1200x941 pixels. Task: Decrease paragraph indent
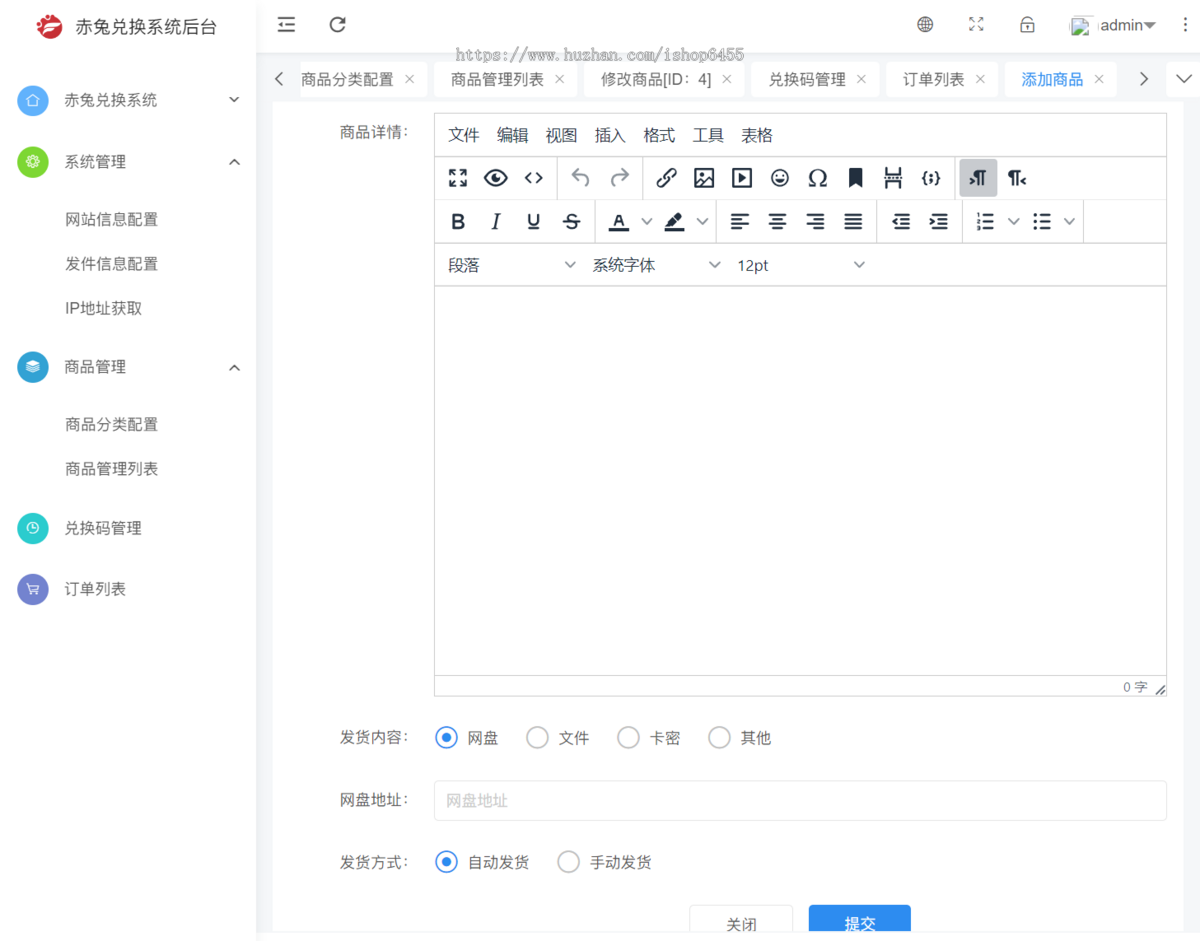(x=901, y=222)
